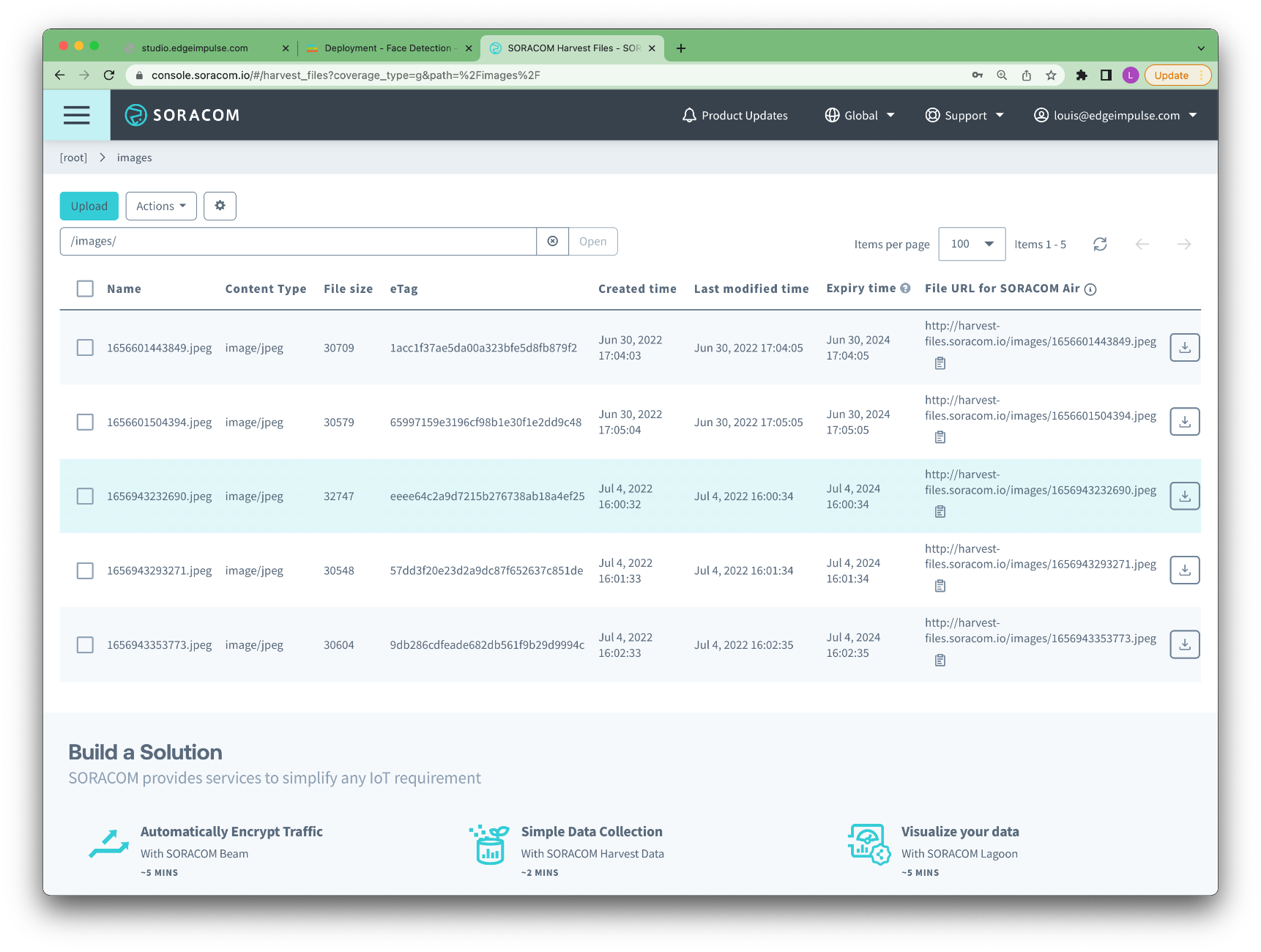Download 1656943232690.jpeg file
This screenshot has width=1261, height=952.
[x=1185, y=496]
